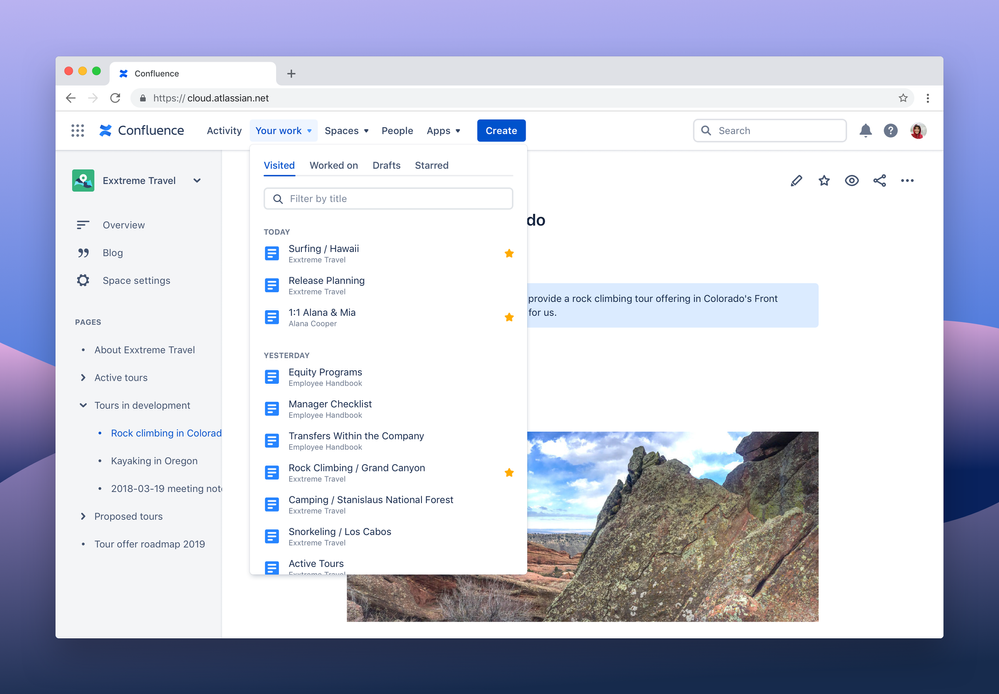Click the page icon beside 1:1 Alana & Mia
This screenshot has height=694, width=999.
coord(272,317)
